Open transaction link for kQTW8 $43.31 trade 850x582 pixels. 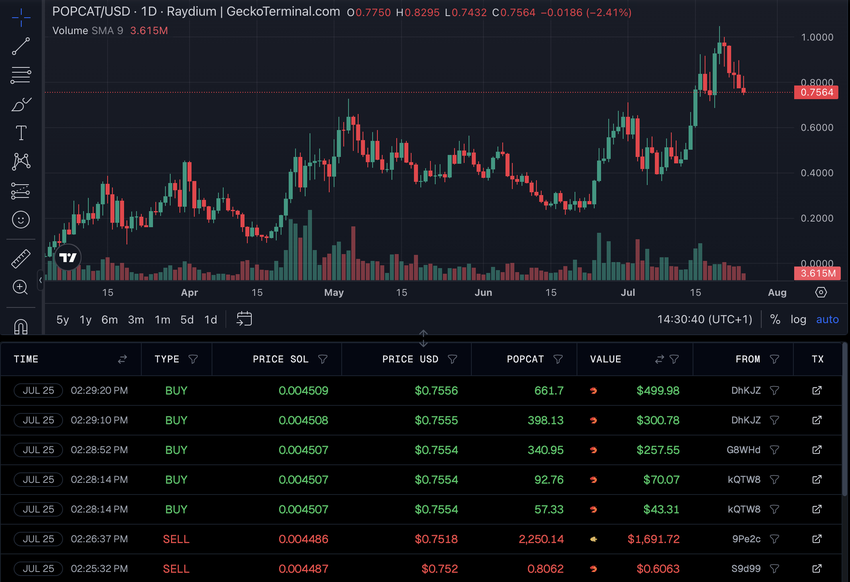tap(816, 509)
